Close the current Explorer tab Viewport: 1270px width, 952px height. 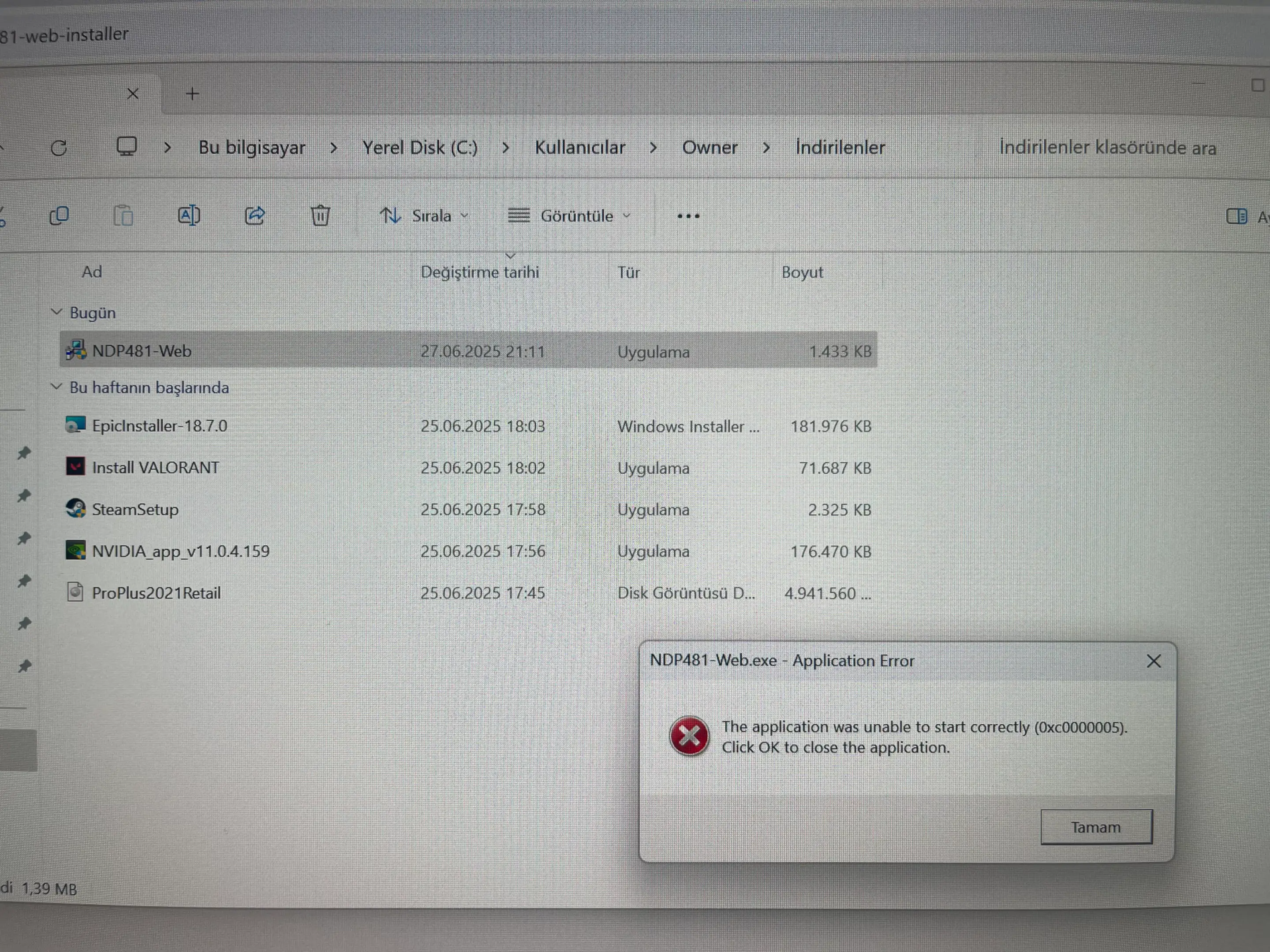(x=133, y=93)
